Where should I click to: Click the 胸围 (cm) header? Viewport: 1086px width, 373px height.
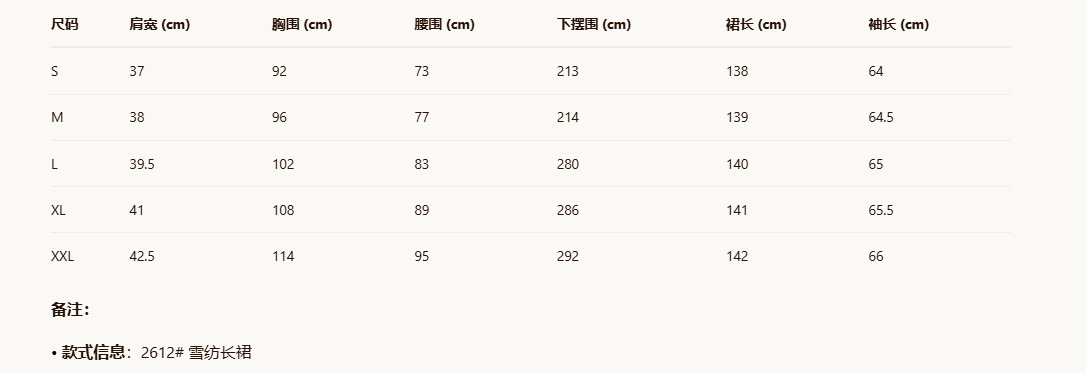coord(302,25)
